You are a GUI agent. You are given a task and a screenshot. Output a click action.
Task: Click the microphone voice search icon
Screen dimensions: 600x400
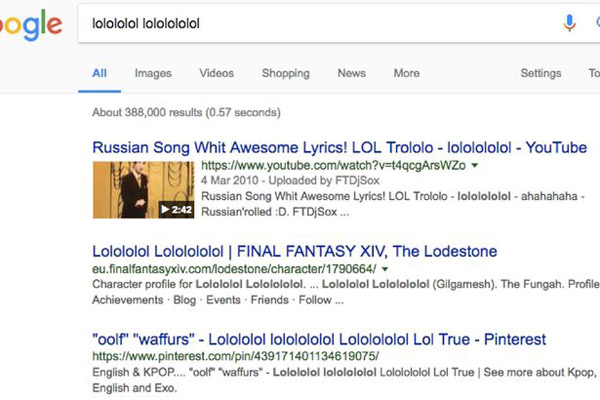pyautogui.click(x=570, y=23)
